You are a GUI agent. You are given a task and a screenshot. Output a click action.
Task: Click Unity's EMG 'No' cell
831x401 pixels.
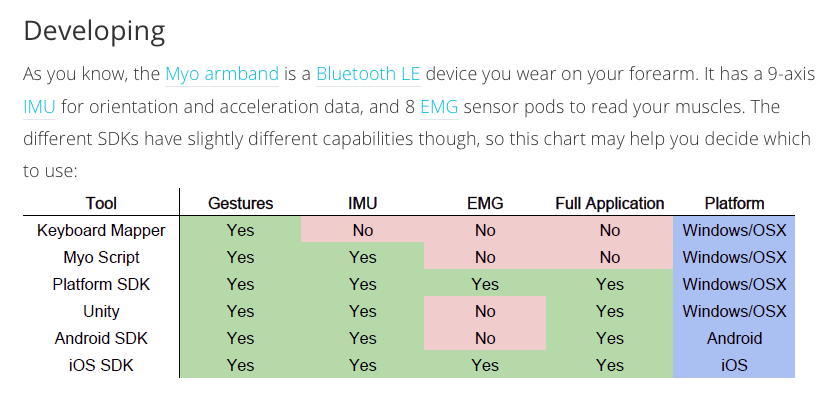point(485,311)
